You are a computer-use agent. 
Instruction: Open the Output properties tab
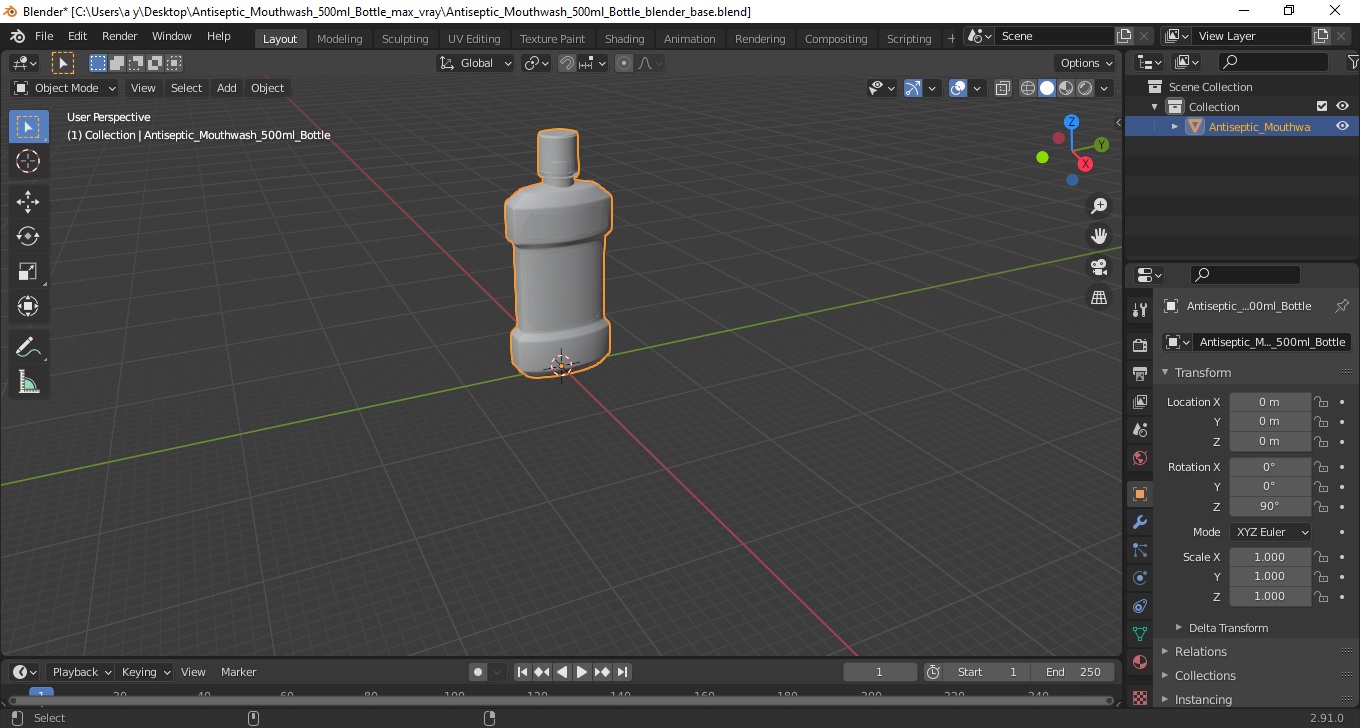(x=1139, y=373)
